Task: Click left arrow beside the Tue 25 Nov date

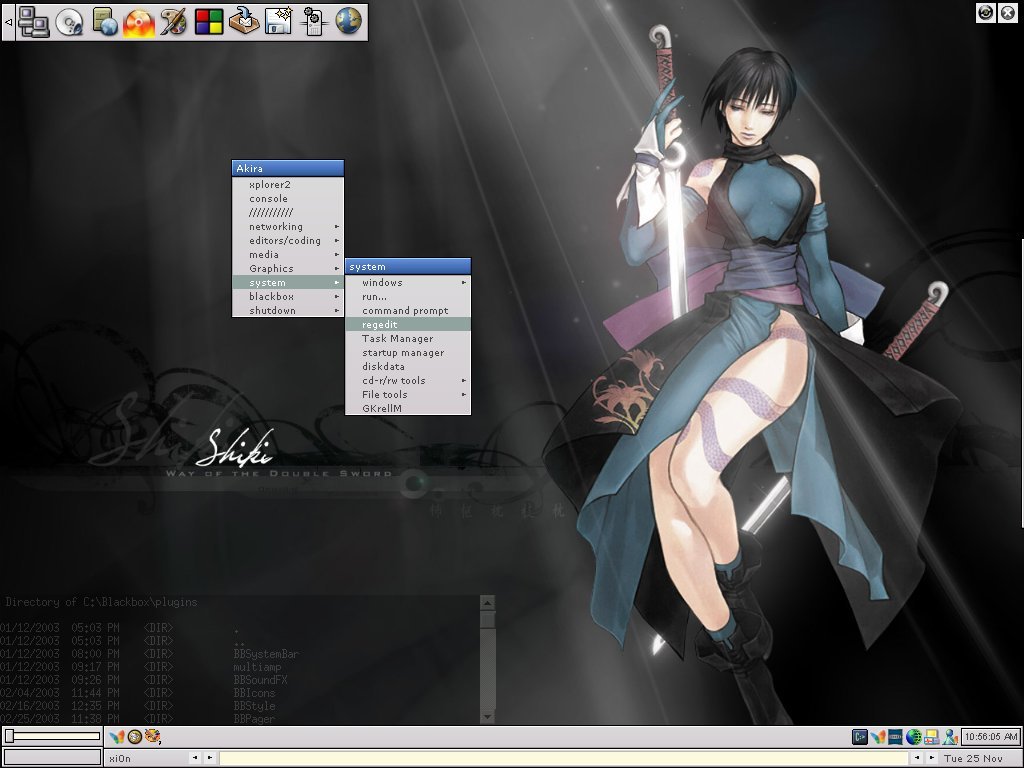Action: [x=917, y=758]
